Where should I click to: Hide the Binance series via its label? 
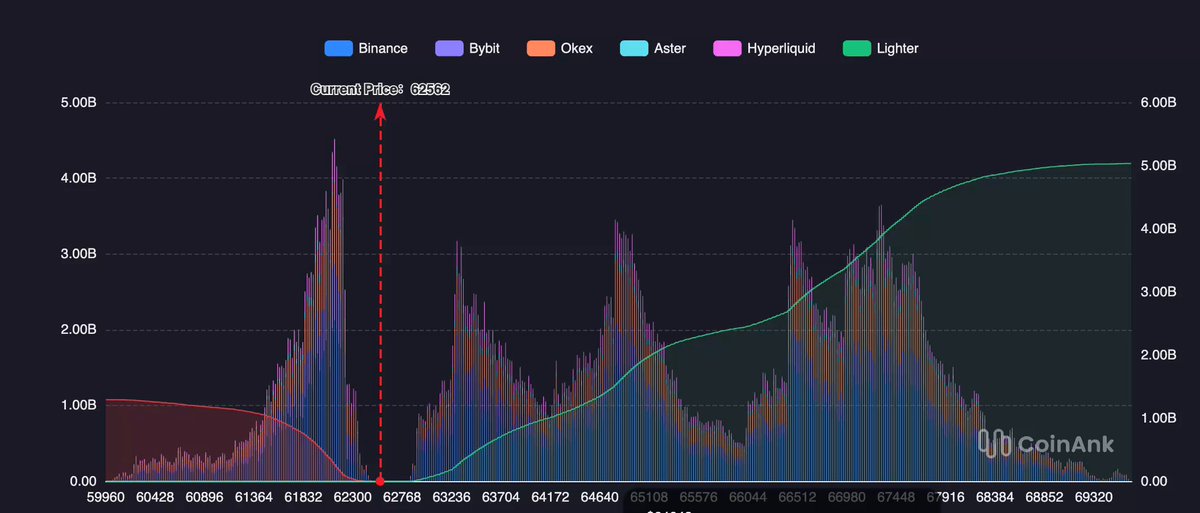383,48
